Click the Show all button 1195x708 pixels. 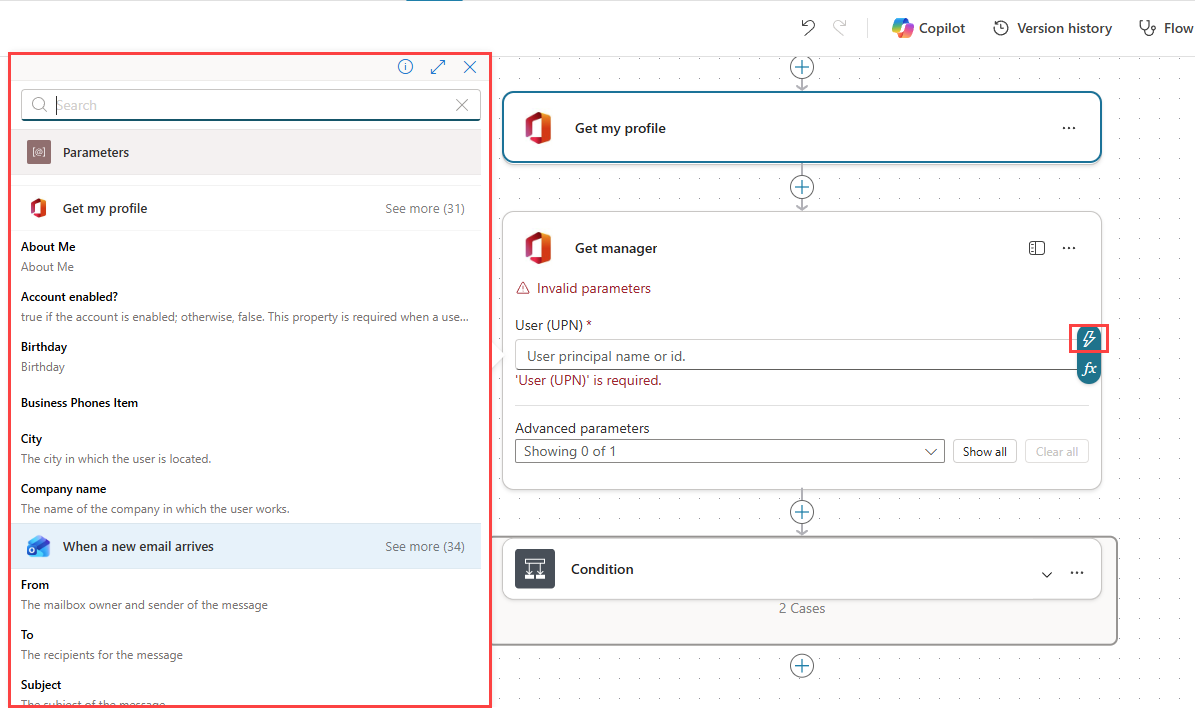pos(985,451)
